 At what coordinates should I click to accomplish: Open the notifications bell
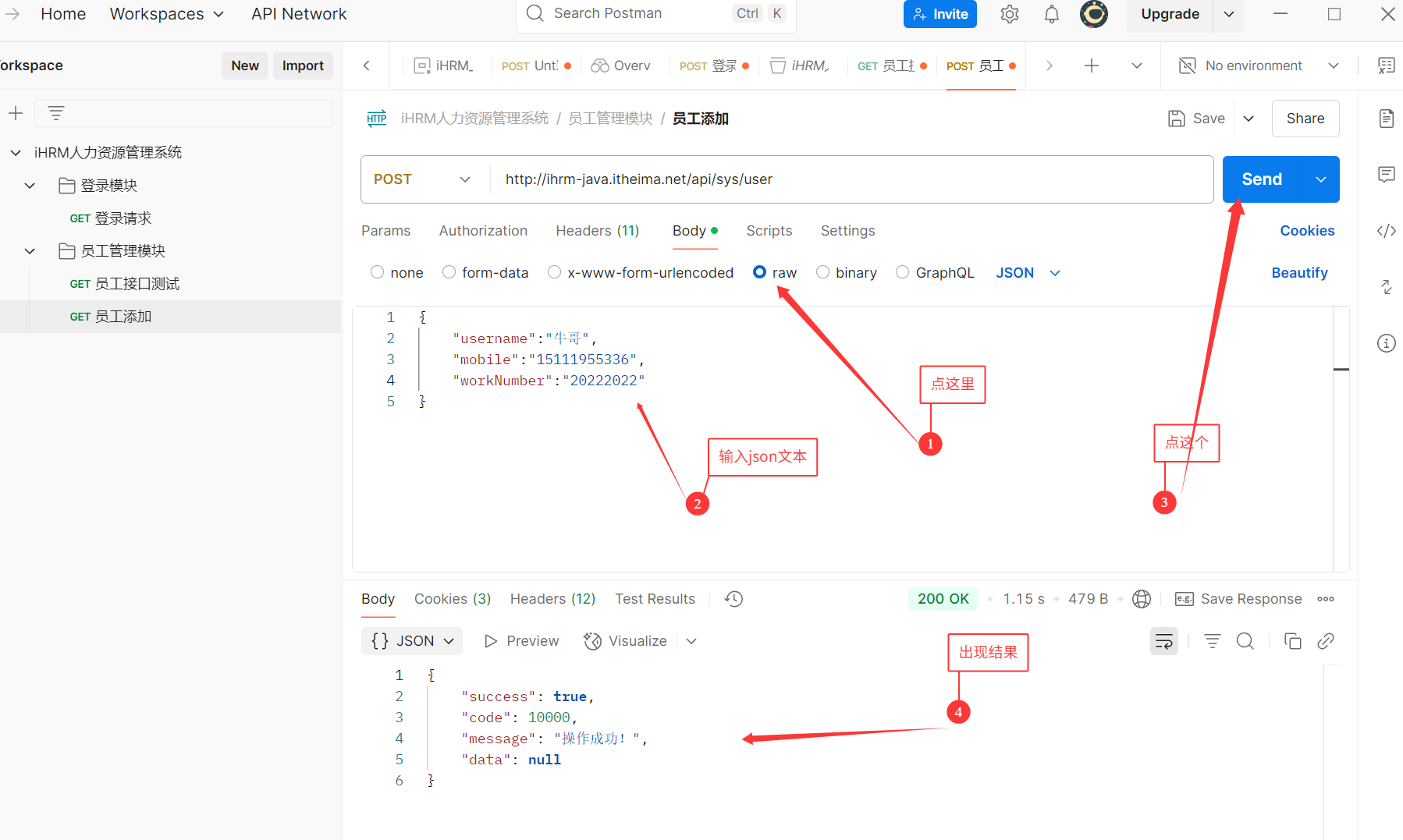coord(1052,14)
